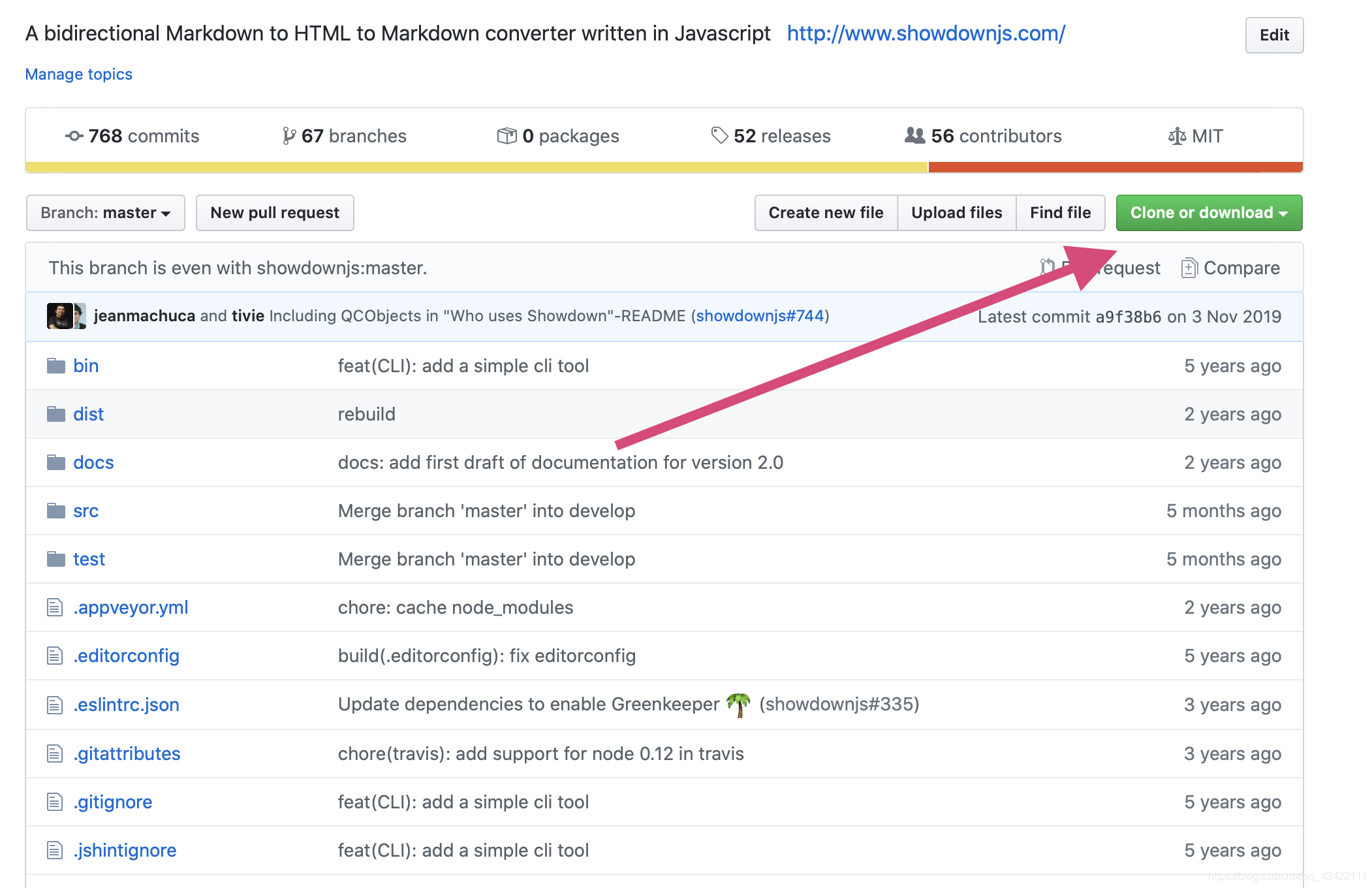Click the Edit description button
This screenshot has height=888, width=1372.
tap(1273, 35)
